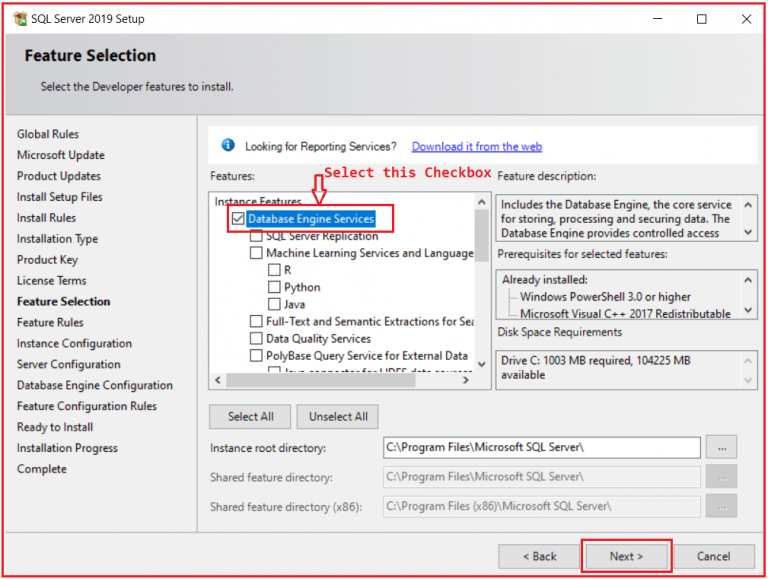Select Install Setup Files step
Image resolution: width=768 pixels, height=579 pixels.
[60, 197]
